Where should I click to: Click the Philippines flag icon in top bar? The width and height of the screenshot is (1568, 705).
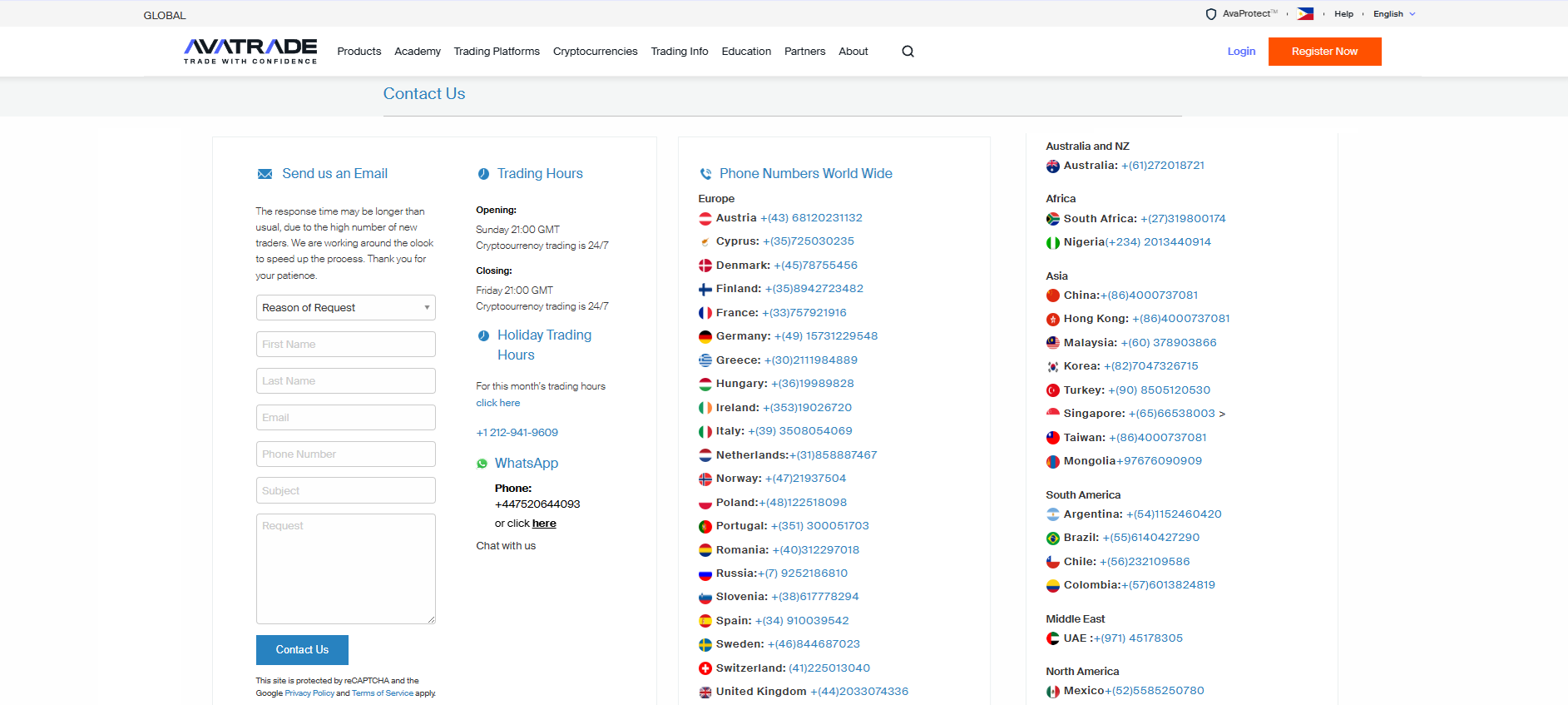tap(1305, 14)
